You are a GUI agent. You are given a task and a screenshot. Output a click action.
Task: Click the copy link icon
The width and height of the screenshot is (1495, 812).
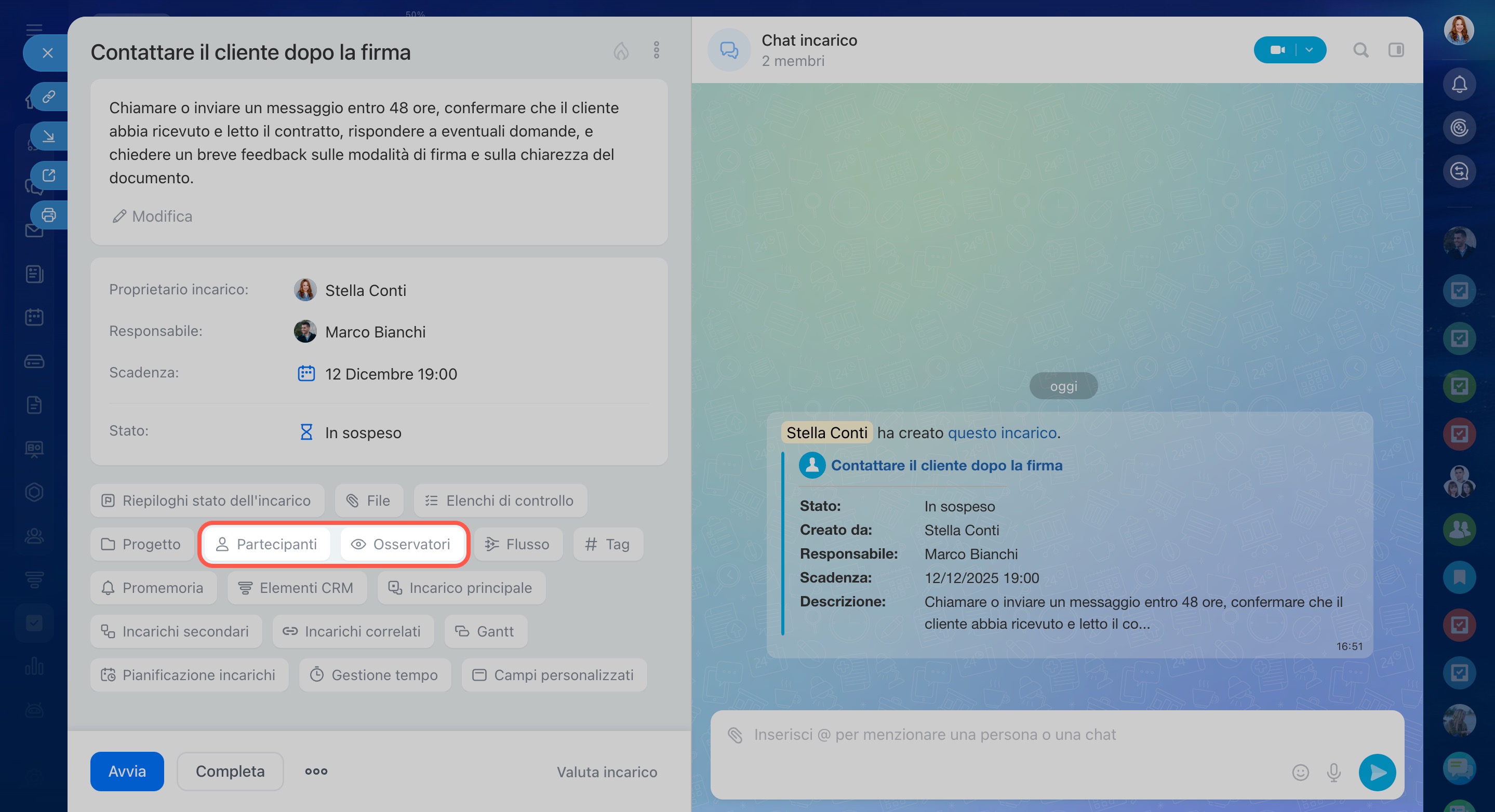[49, 96]
